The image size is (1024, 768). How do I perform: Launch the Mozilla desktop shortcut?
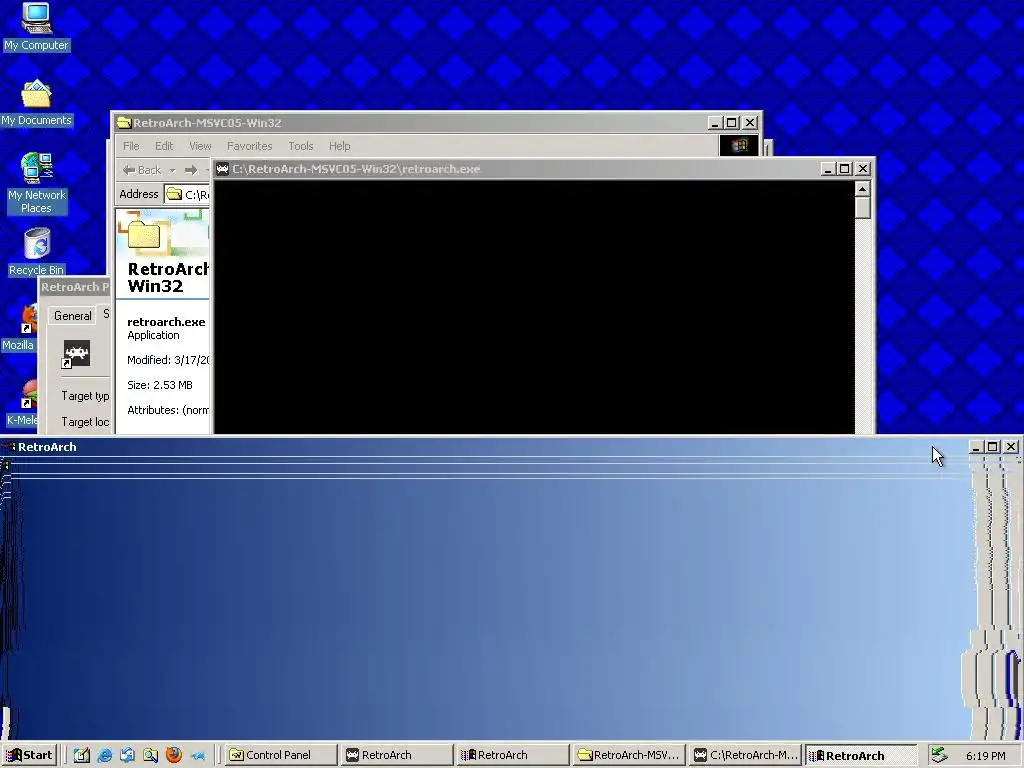pyautogui.click(x=18, y=328)
